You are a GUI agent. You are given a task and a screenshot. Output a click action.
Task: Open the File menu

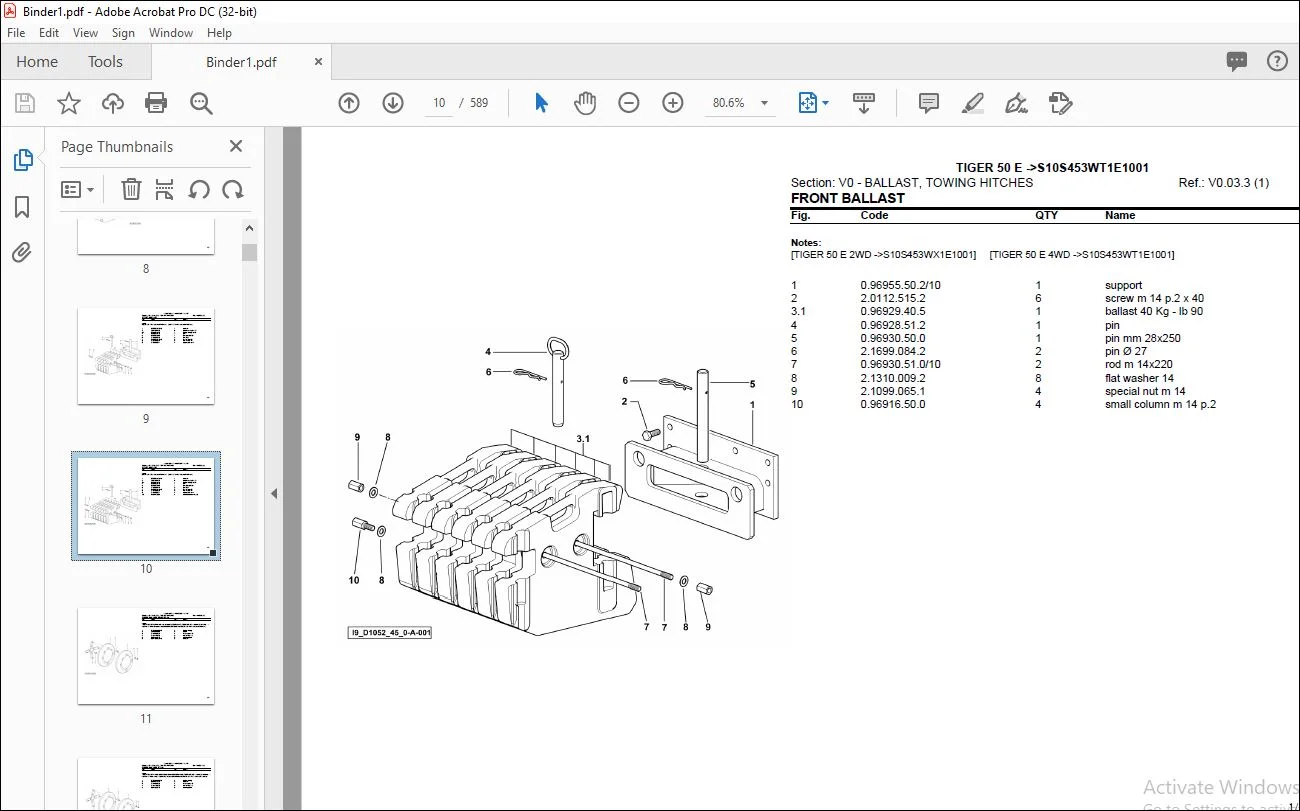tap(16, 33)
